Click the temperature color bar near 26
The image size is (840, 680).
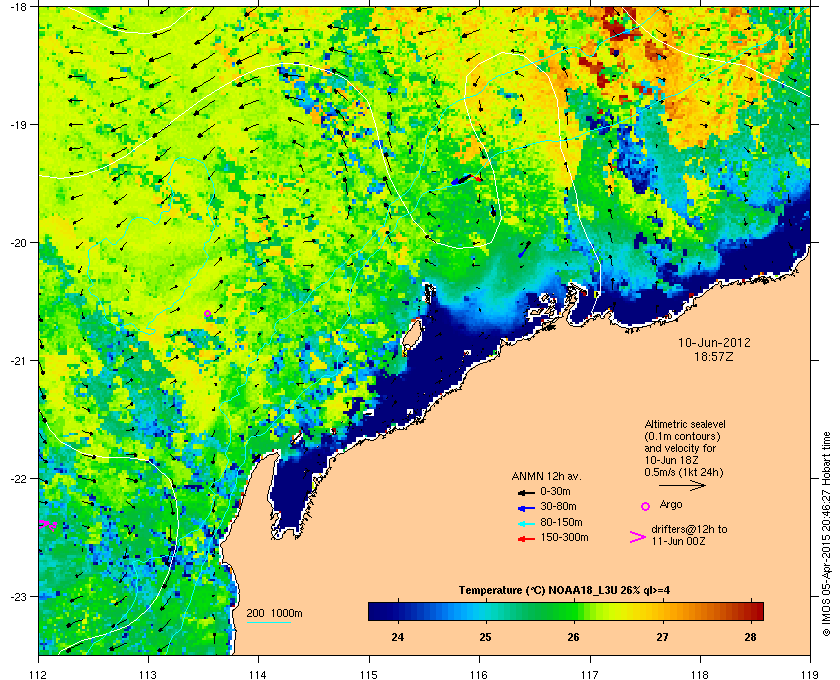(574, 611)
